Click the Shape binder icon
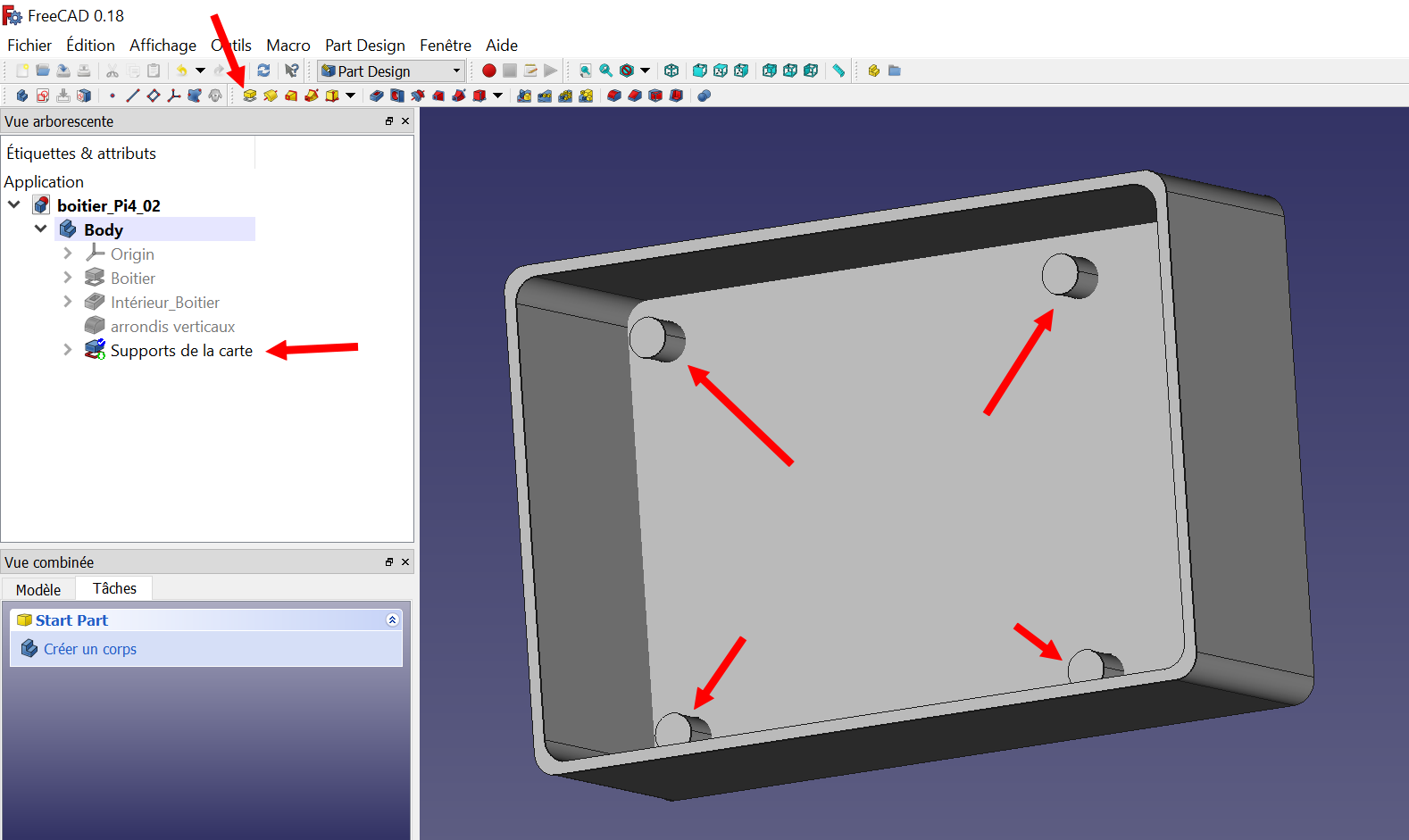The image size is (1409, 840). pos(195,96)
